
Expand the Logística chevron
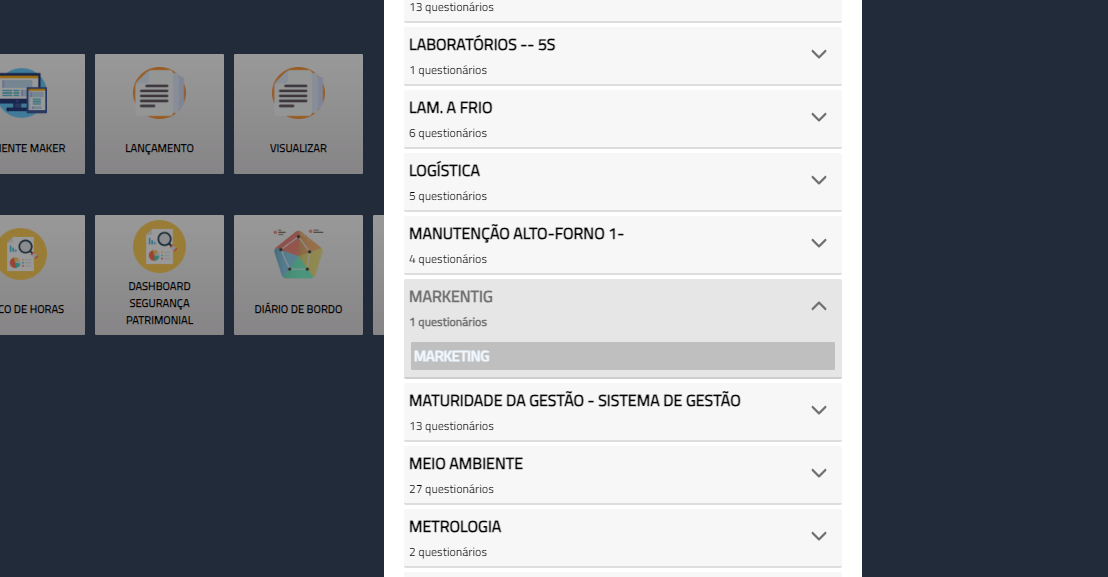click(x=819, y=180)
